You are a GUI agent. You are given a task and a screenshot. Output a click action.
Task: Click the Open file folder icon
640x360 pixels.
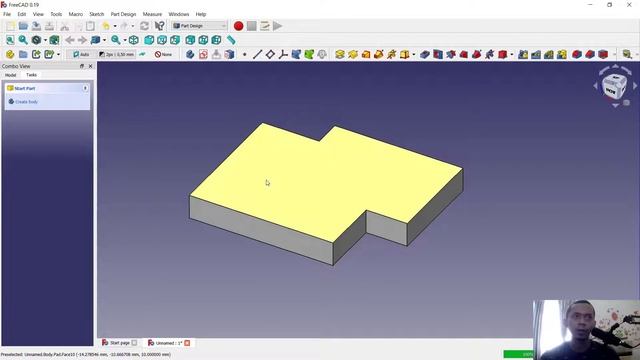pos(23,26)
